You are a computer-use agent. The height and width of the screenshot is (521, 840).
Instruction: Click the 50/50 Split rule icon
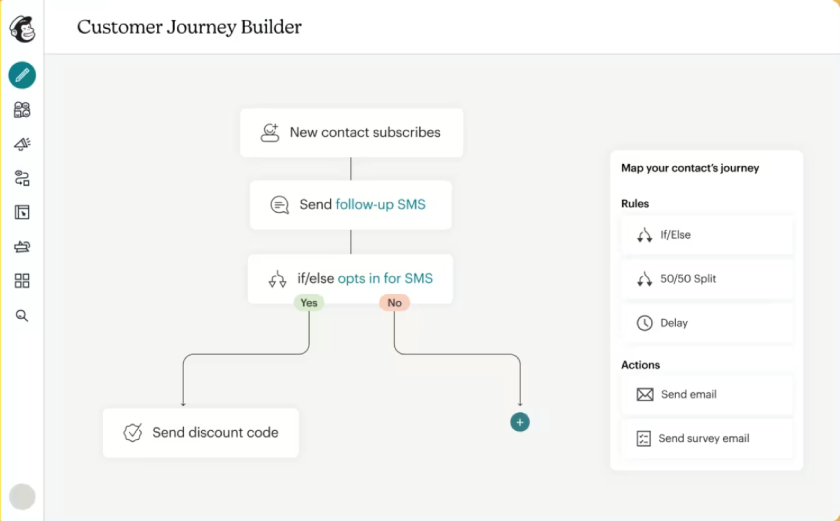pos(644,279)
